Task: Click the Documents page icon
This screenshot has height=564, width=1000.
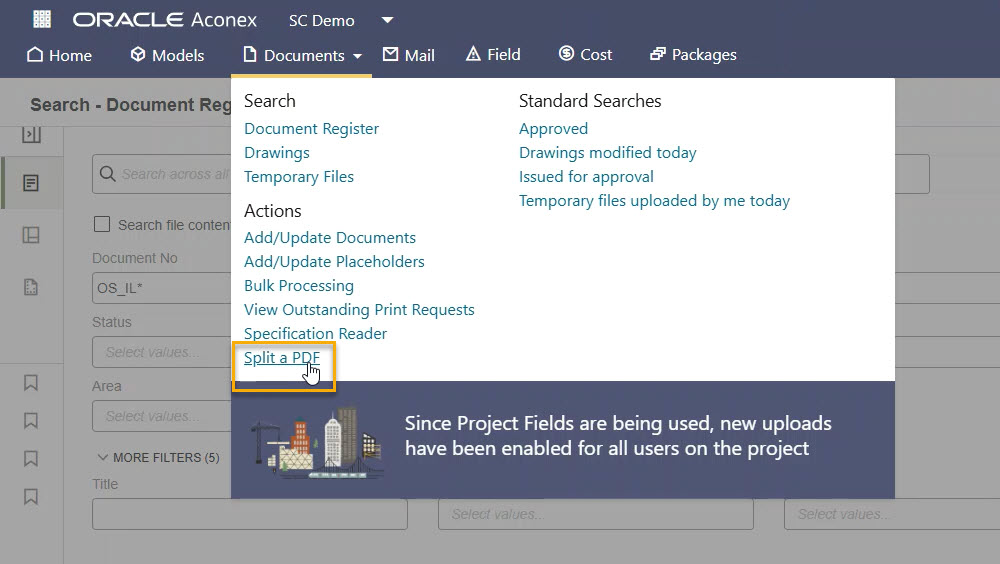Action: click(250, 54)
